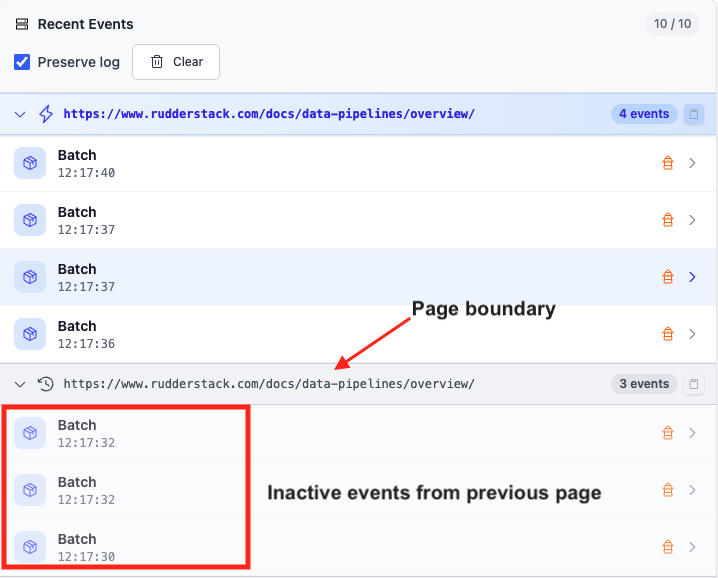718x578 pixels.
Task: Click the orange lighthouse icon on Batch 12:17:40
Action: point(668,163)
